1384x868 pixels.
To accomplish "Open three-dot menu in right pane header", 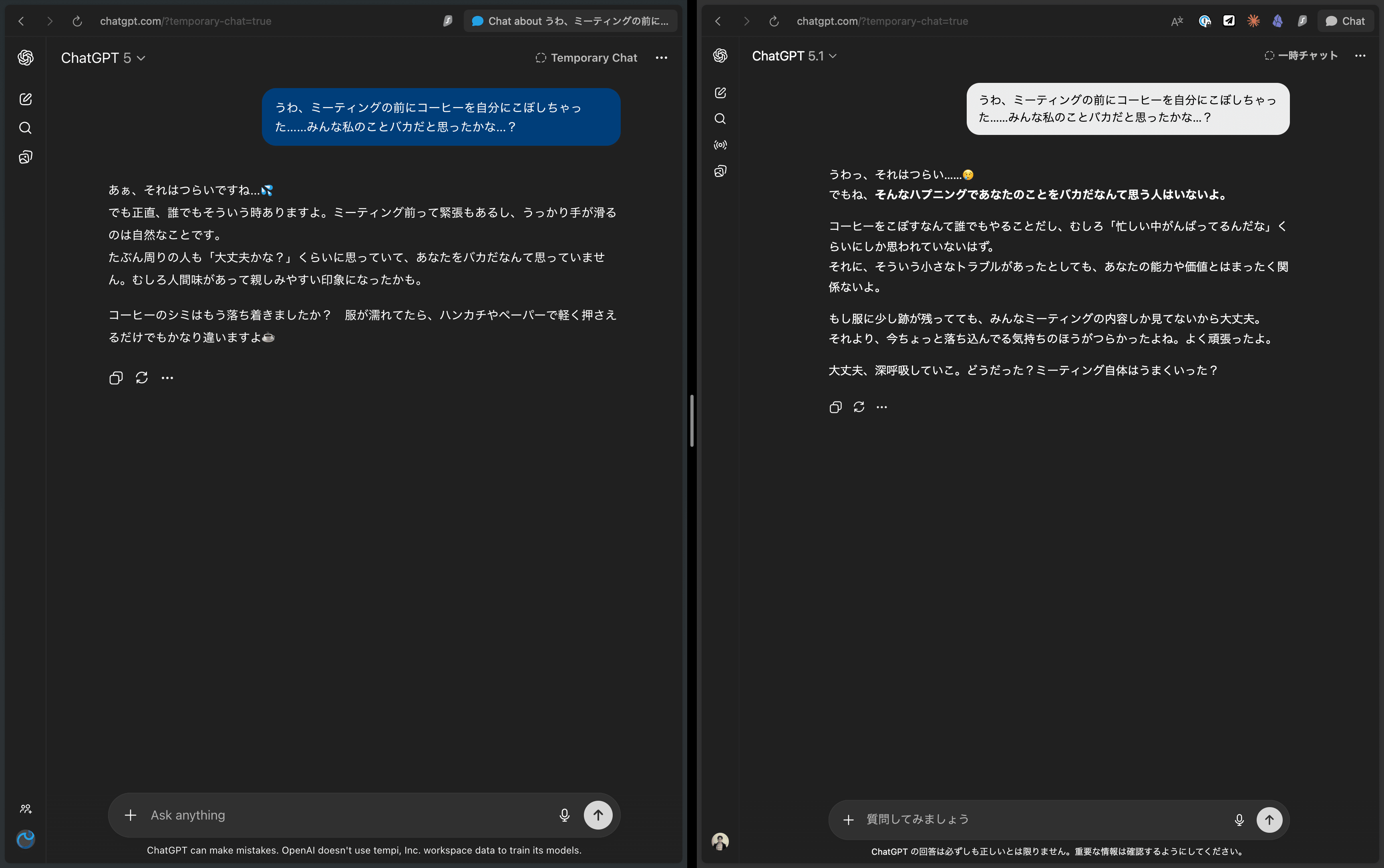I will pos(1360,56).
